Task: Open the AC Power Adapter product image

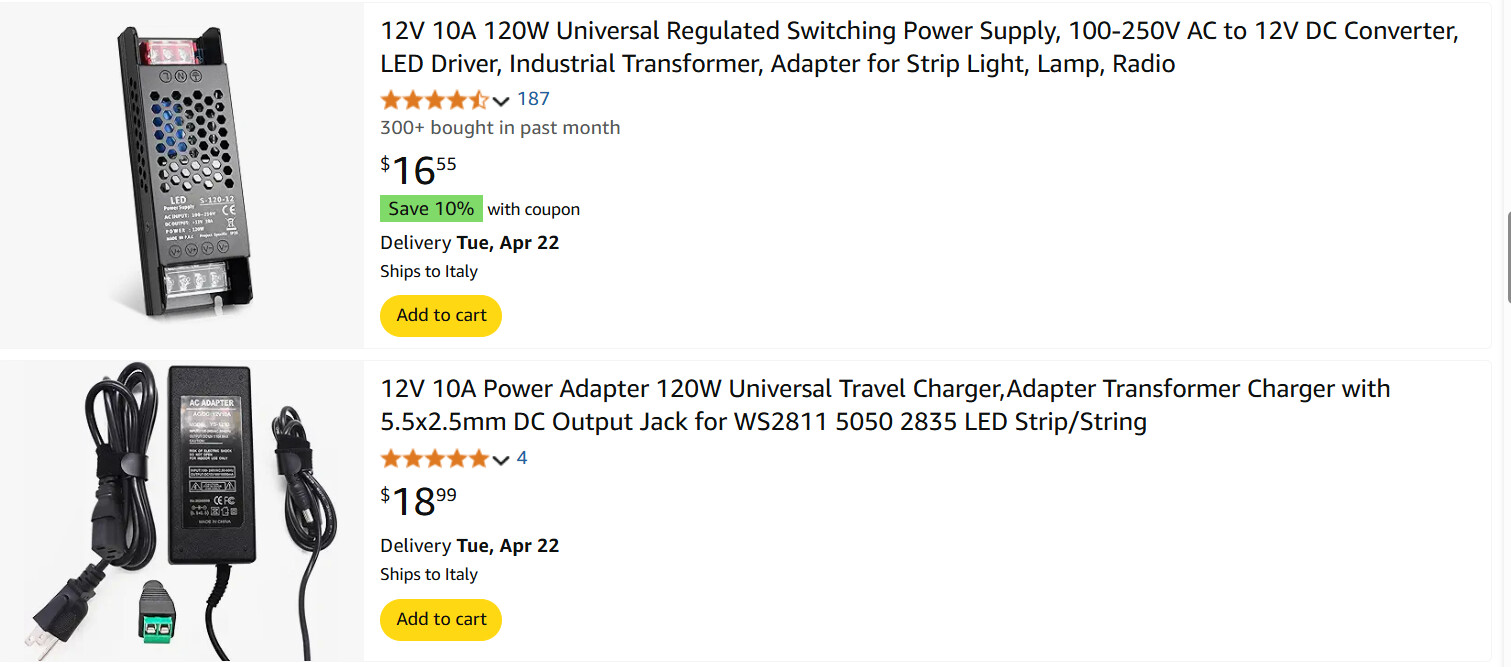Action: pos(181,510)
